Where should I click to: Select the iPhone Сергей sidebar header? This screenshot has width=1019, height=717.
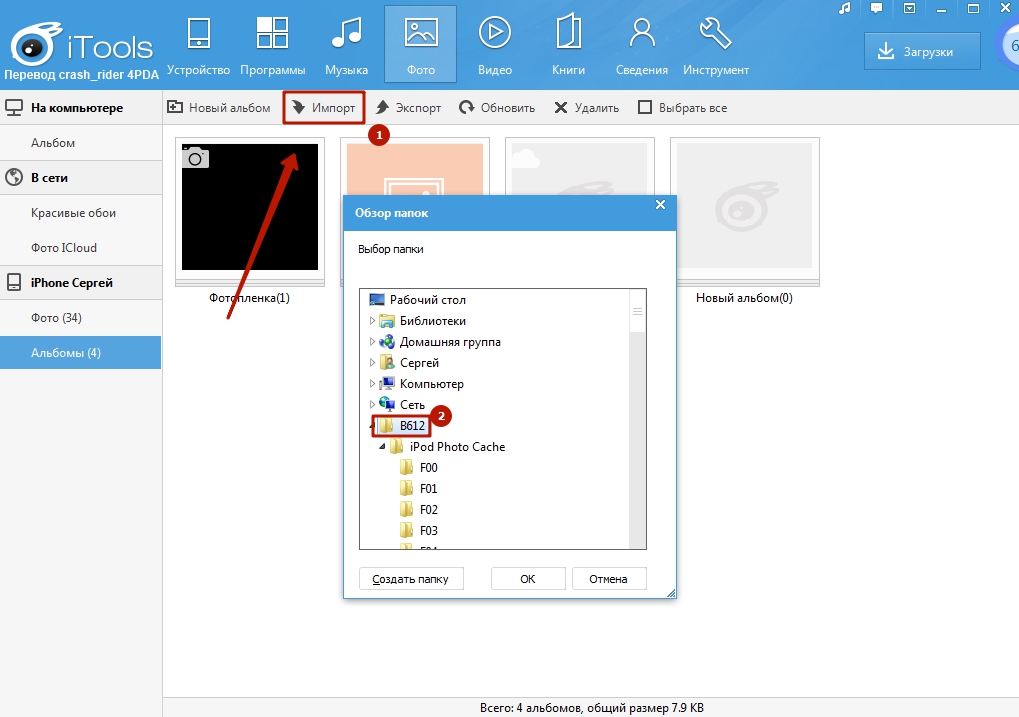pos(81,283)
